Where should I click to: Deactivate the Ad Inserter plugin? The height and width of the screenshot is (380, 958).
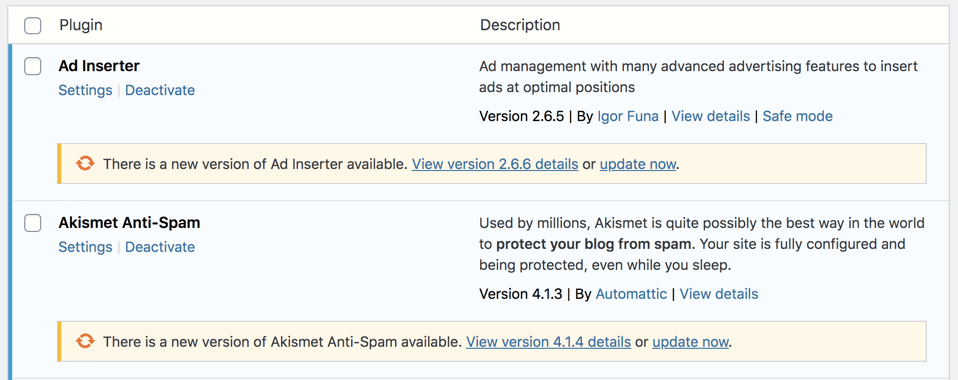160,90
